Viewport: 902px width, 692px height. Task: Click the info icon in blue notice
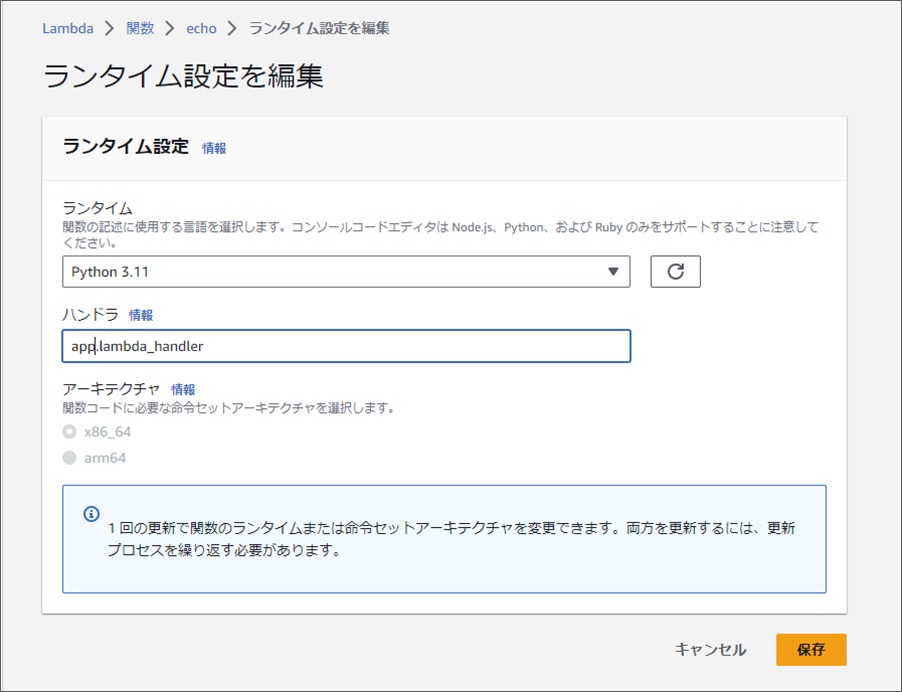(91, 513)
